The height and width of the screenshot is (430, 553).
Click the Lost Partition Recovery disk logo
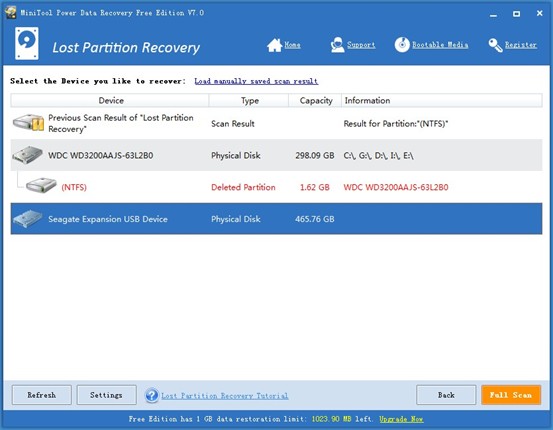click(x=27, y=43)
